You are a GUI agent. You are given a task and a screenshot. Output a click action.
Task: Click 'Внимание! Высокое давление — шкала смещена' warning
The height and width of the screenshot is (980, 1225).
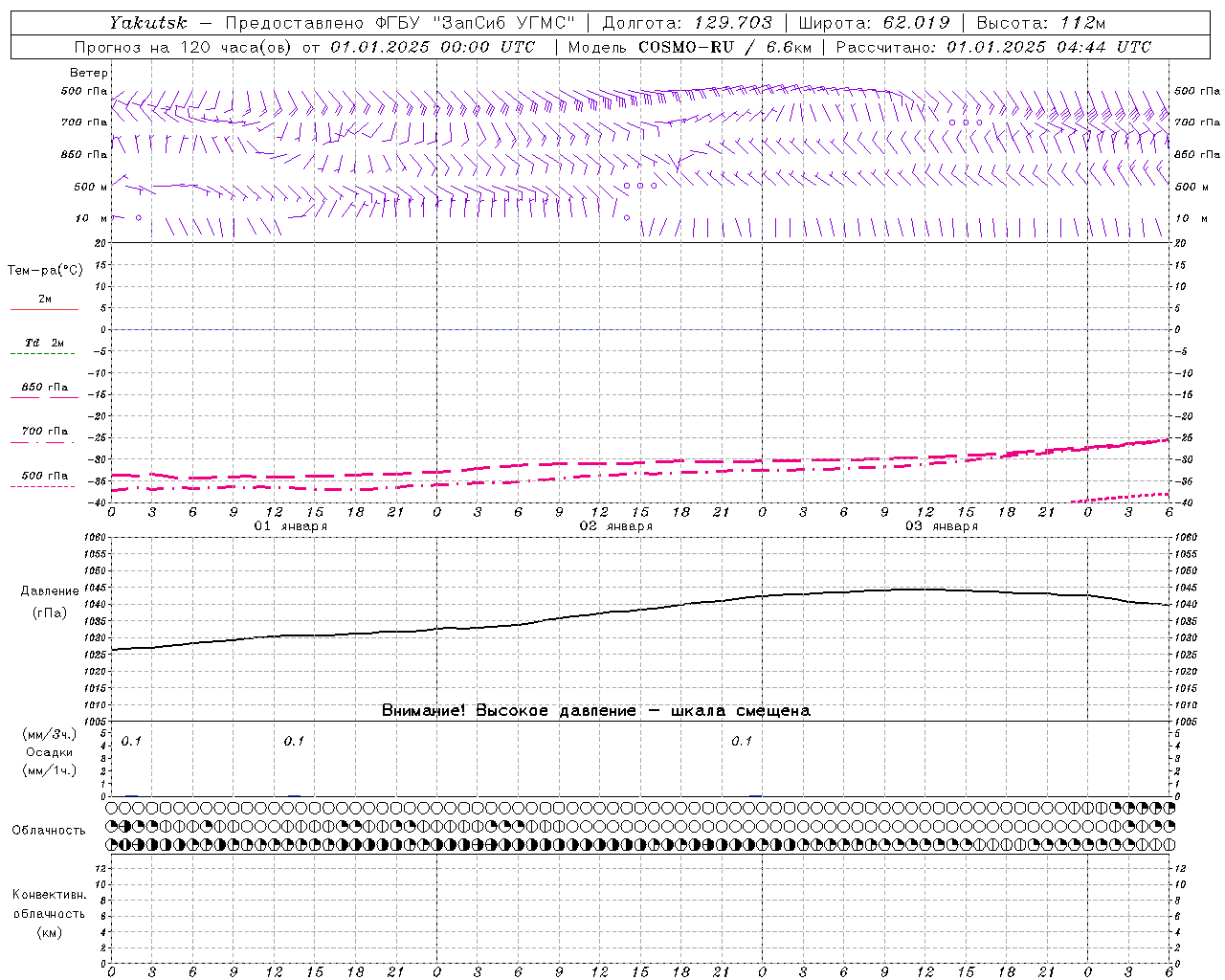tap(596, 710)
